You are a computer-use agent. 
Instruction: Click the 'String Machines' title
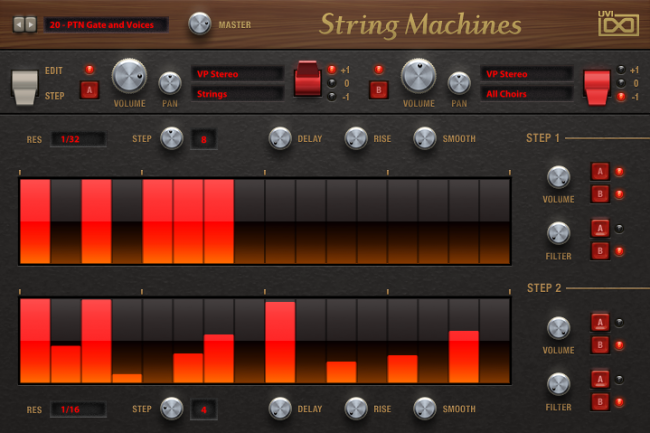click(x=420, y=25)
